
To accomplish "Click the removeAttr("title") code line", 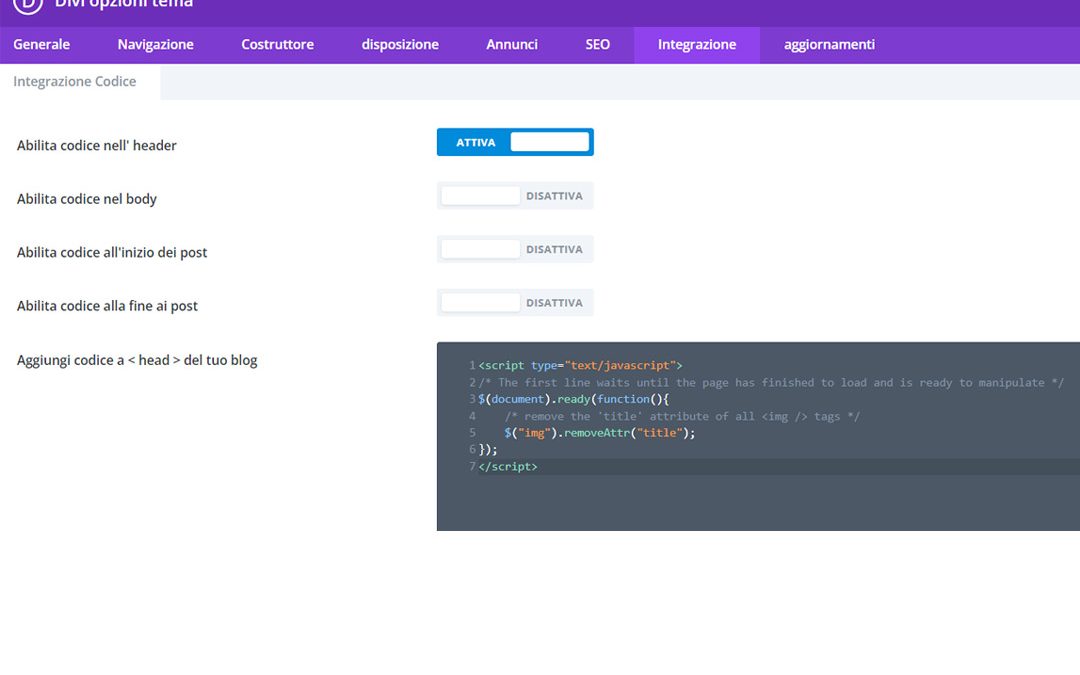I will [x=600, y=433].
